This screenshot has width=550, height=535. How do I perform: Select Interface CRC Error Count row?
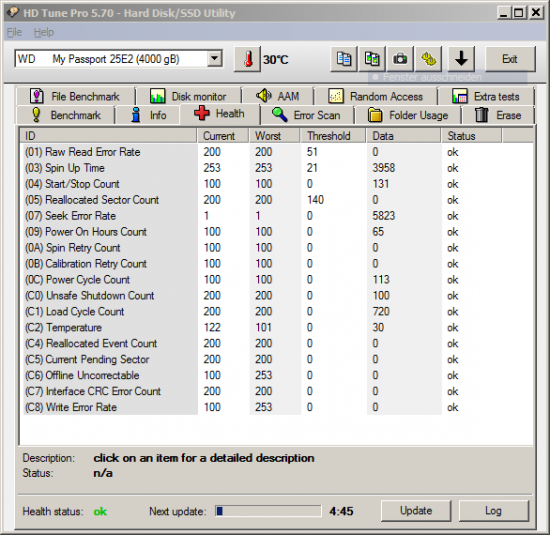[x=277, y=391]
